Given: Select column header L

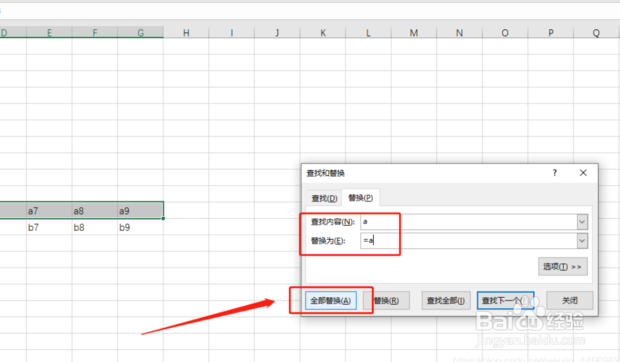Looking at the screenshot, I should (x=368, y=32).
